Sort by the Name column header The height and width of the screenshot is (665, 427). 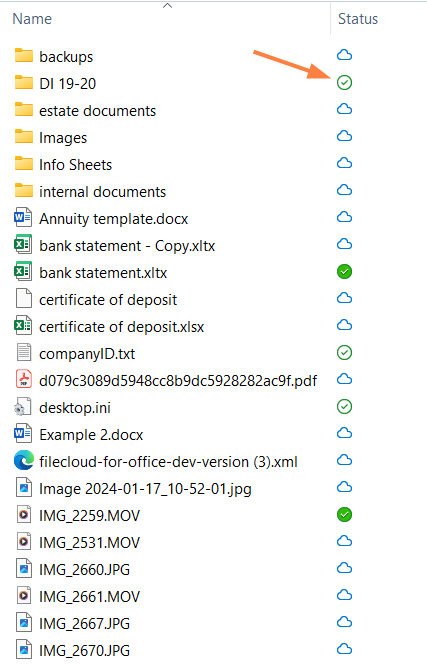(32, 19)
